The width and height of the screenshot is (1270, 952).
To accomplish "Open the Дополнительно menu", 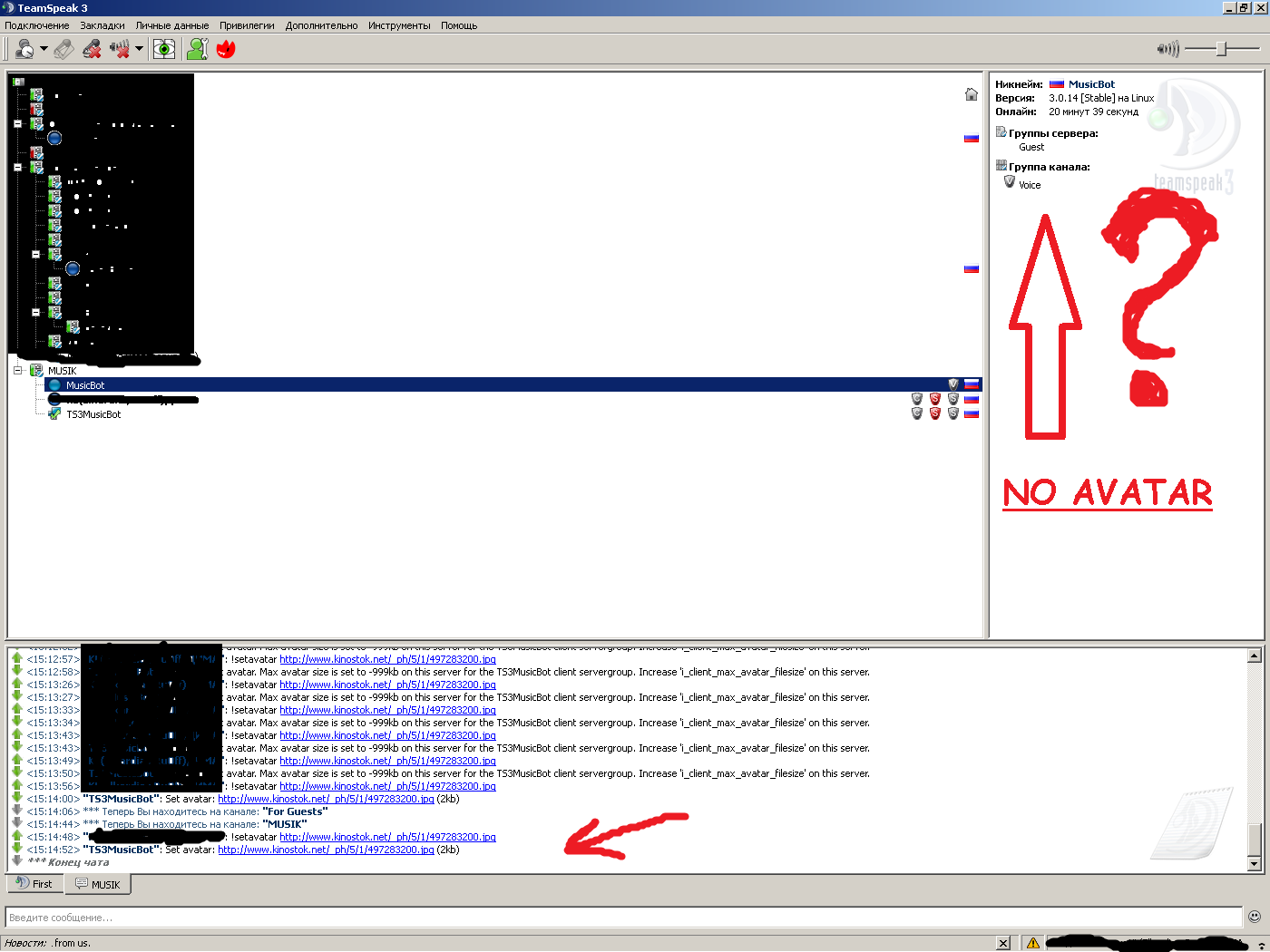I will click(321, 25).
